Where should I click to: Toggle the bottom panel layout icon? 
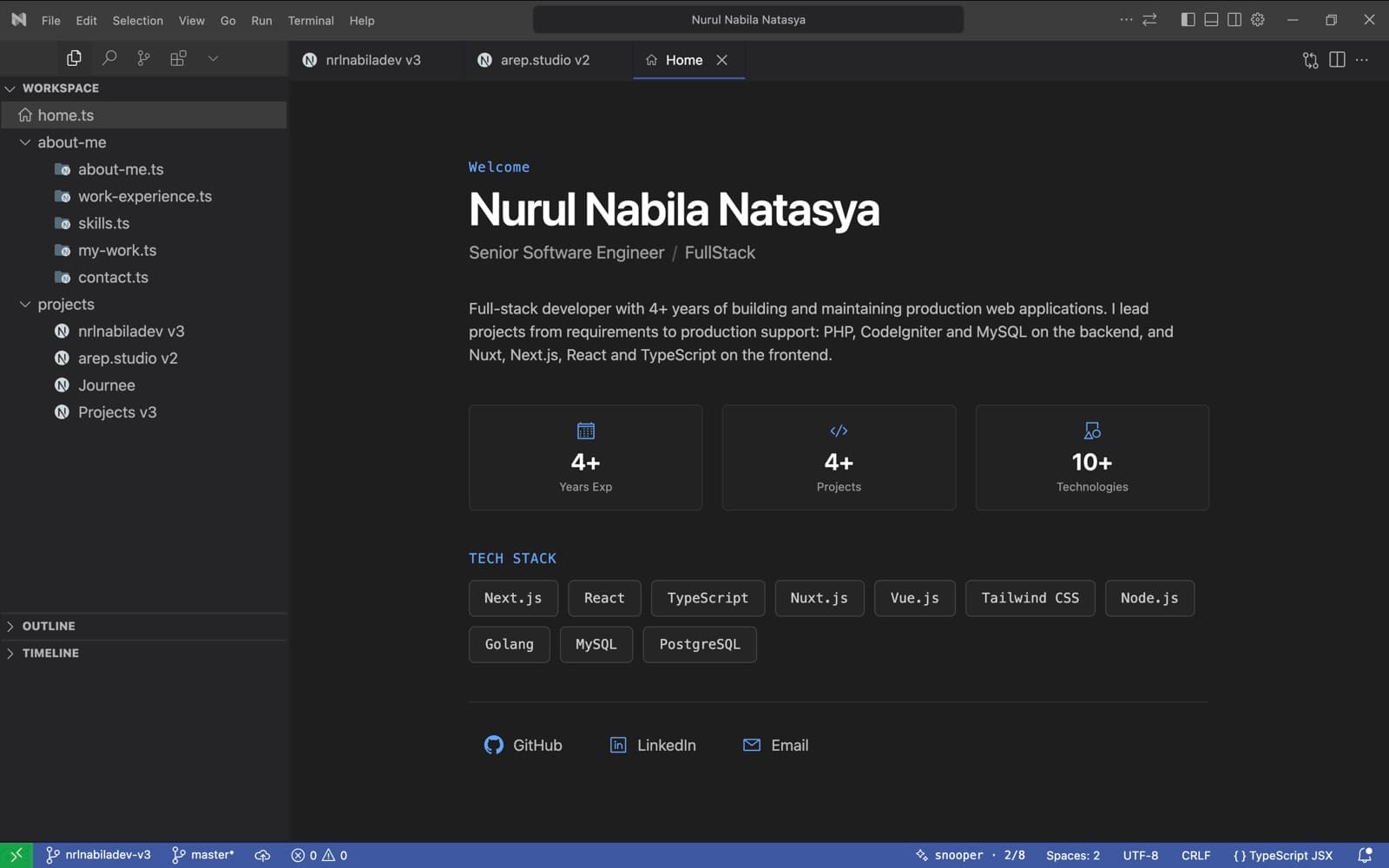click(x=1211, y=19)
